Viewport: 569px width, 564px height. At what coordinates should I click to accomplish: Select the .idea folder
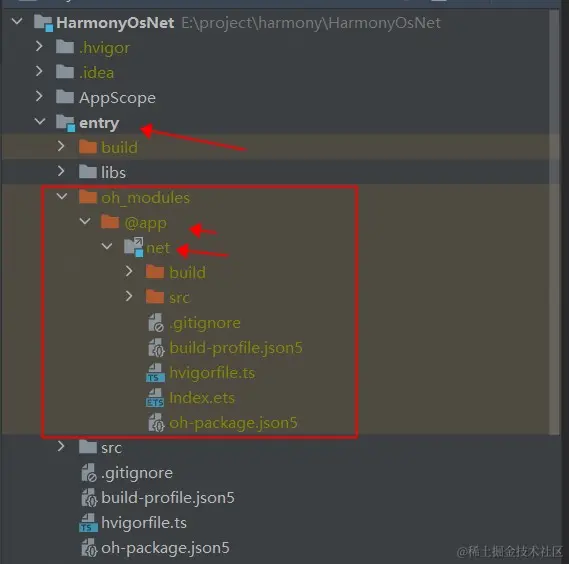pyautogui.click(x=97, y=73)
